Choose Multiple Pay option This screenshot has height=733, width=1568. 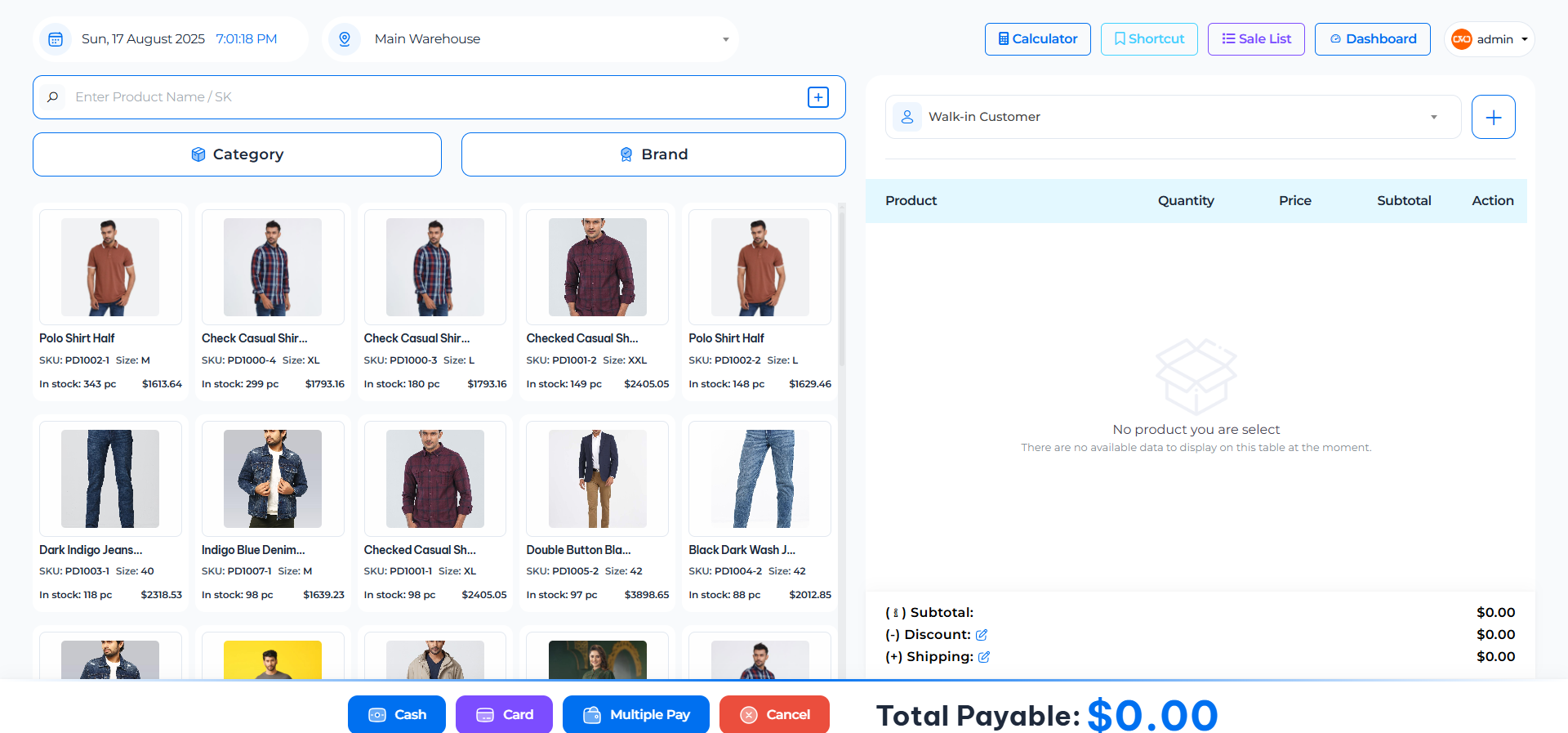pyautogui.click(x=636, y=714)
